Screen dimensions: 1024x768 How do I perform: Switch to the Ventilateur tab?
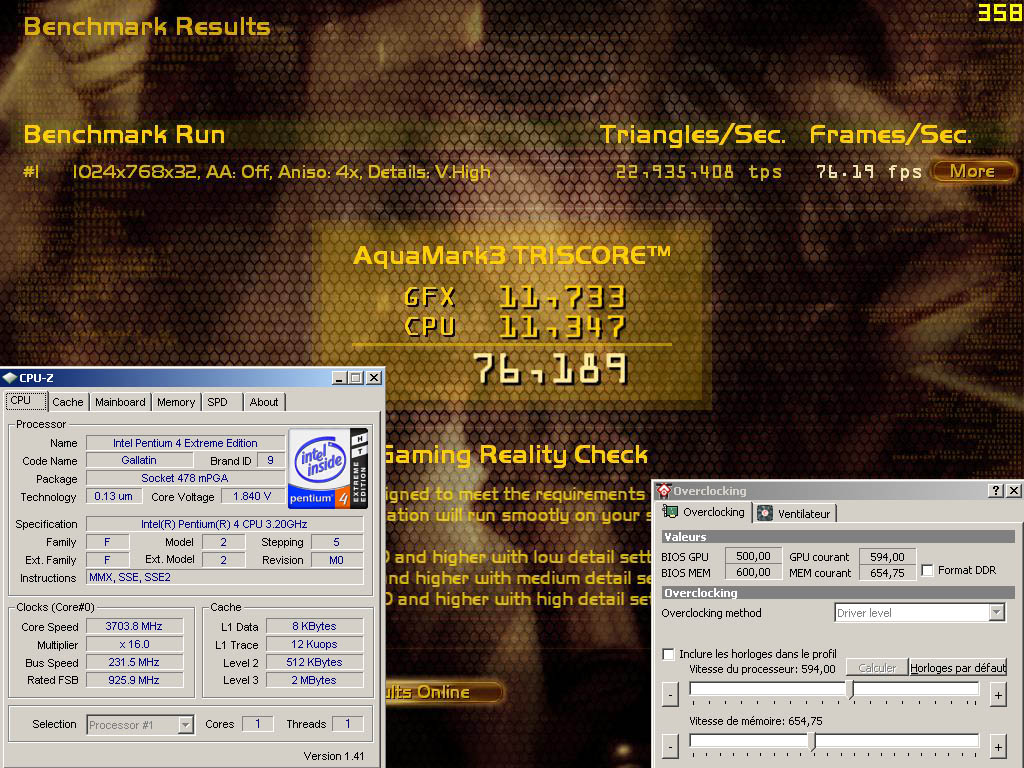click(x=795, y=513)
